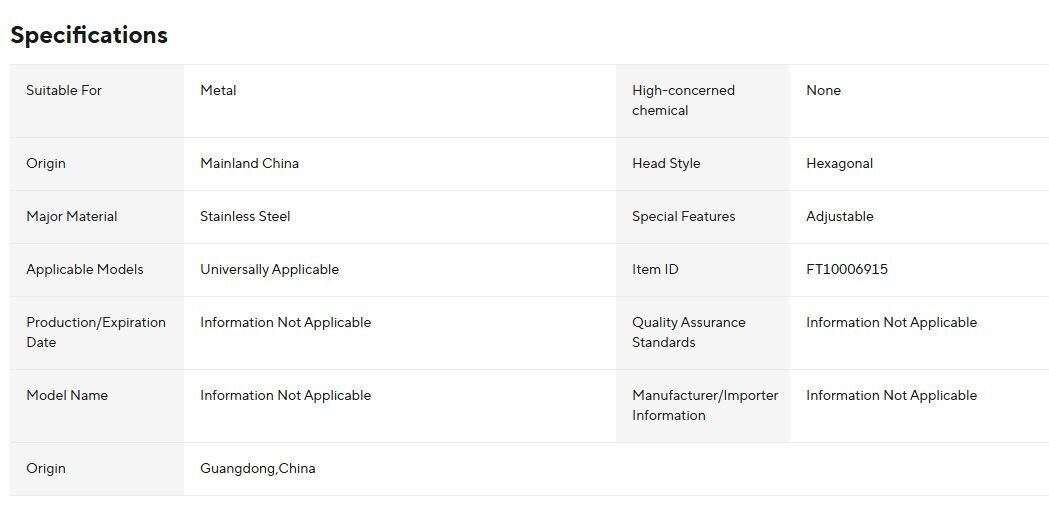Select the Universally Applicable value
This screenshot has height=516, width=1049.
(x=269, y=269)
